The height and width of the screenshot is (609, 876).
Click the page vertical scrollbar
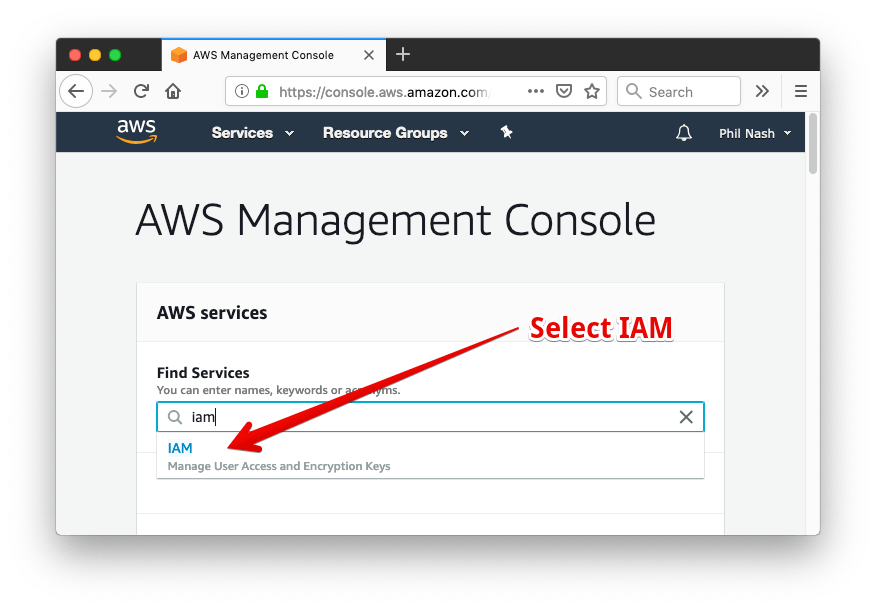813,144
